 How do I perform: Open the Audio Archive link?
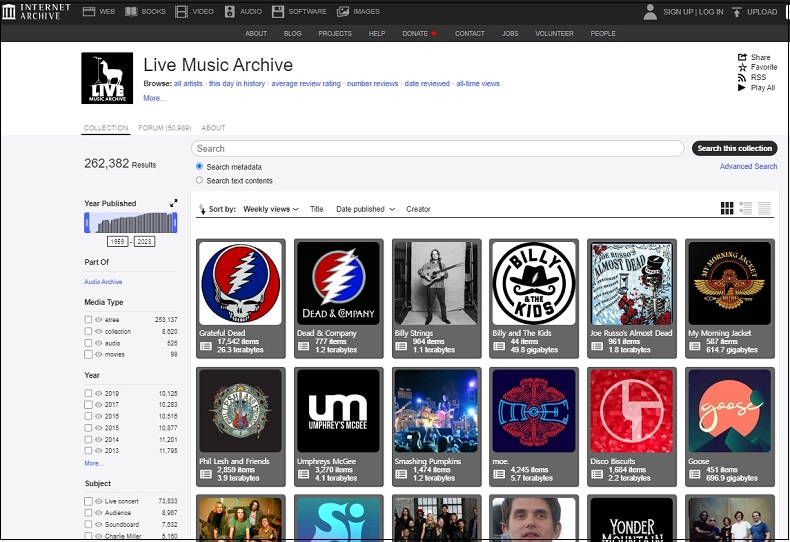coord(103,282)
